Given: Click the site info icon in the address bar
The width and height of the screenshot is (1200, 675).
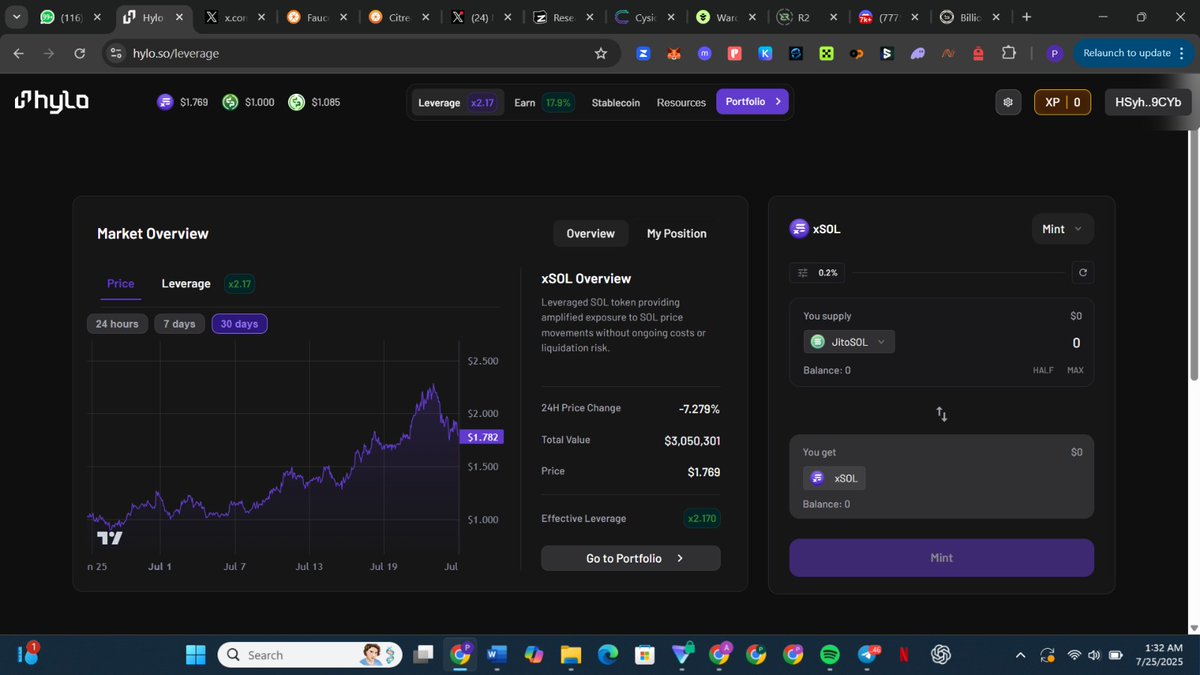Looking at the screenshot, I should pos(115,53).
